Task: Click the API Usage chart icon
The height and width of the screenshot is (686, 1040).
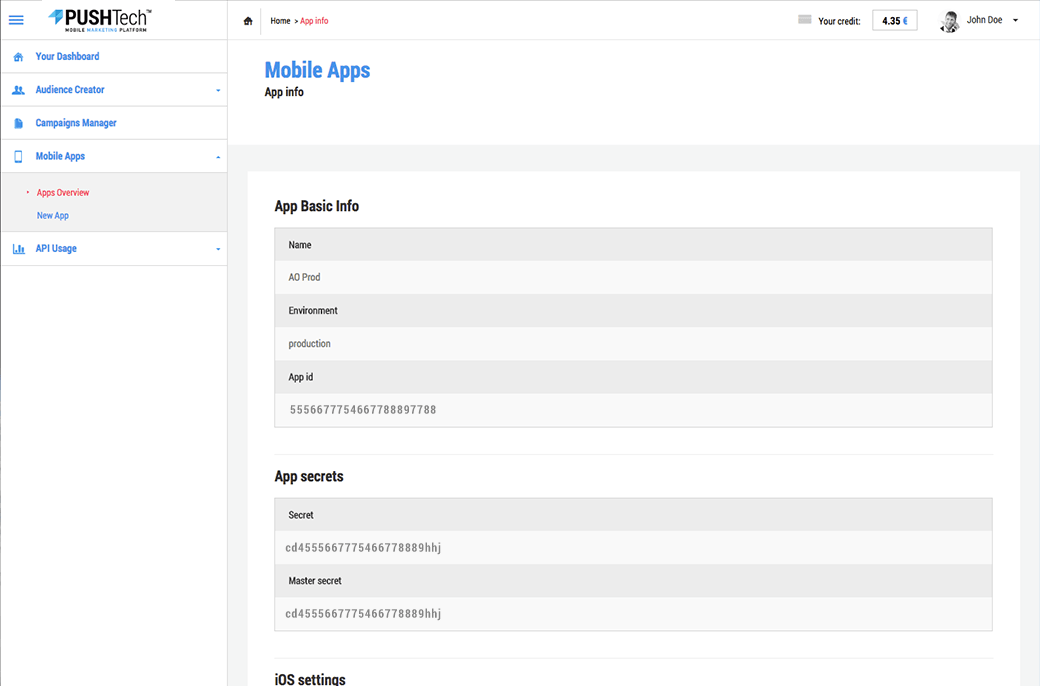Action: [x=19, y=249]
